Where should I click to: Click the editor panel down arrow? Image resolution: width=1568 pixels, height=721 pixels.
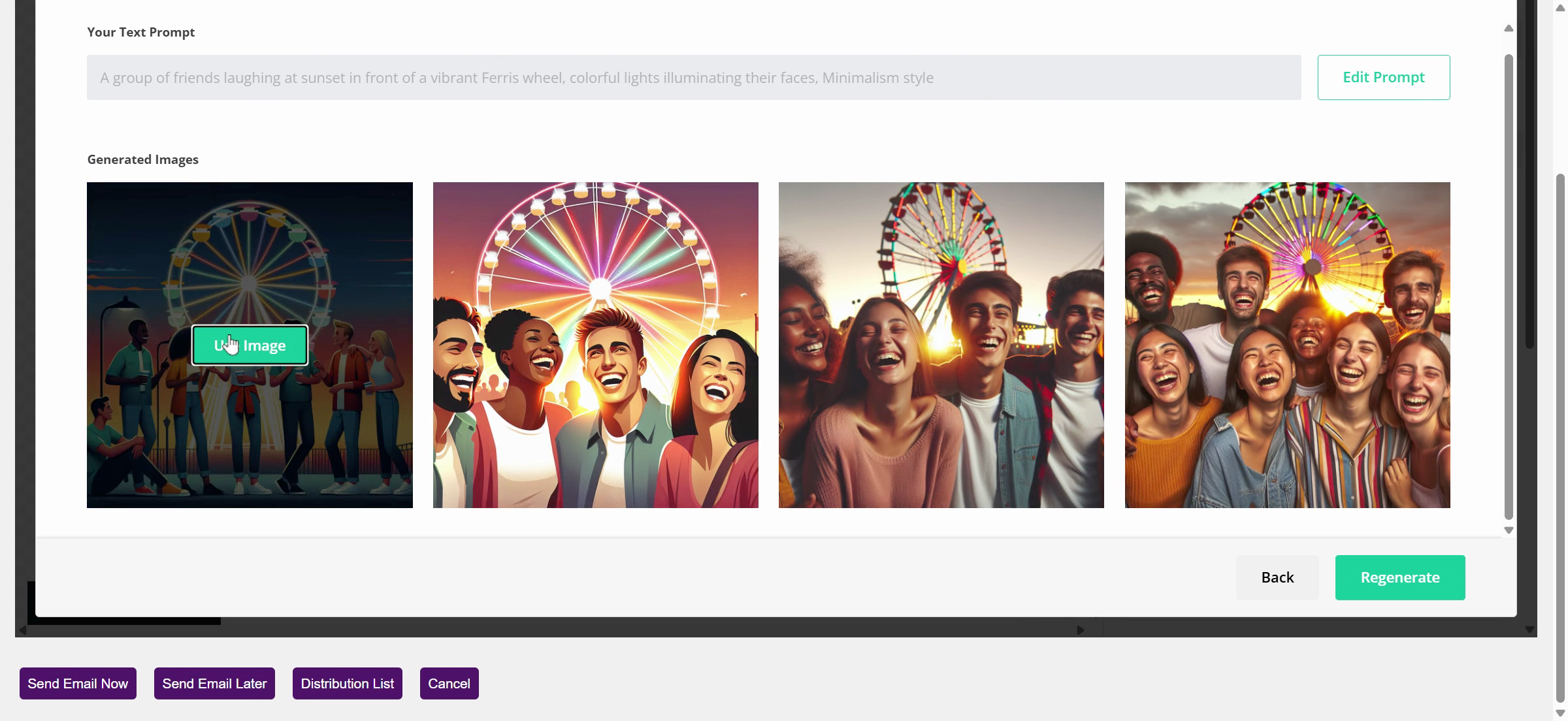click(1529, 630)
